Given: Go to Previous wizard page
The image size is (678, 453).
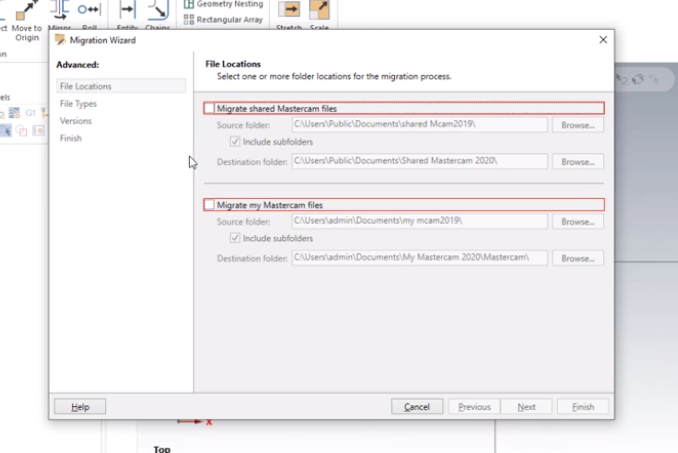Looking at the screenshot, I should coord(474,406).
